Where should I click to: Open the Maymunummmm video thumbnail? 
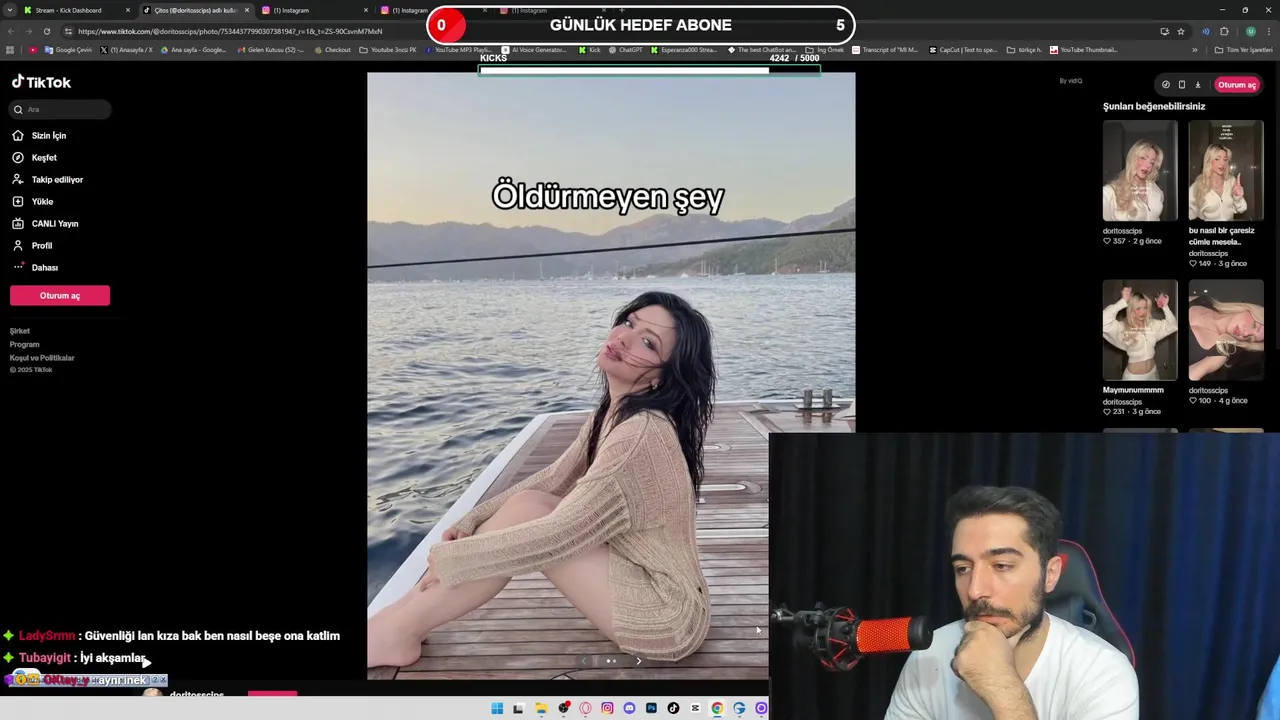tap(1140, 330)
